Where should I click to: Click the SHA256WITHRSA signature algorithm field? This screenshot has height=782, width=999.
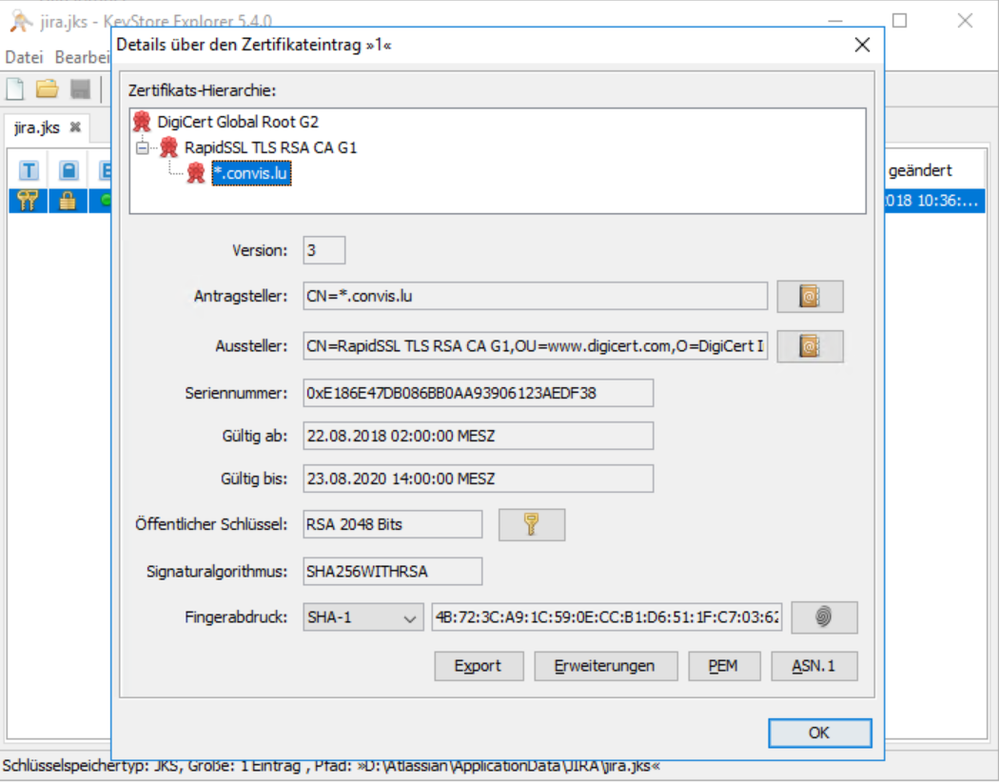pos(392,571)
